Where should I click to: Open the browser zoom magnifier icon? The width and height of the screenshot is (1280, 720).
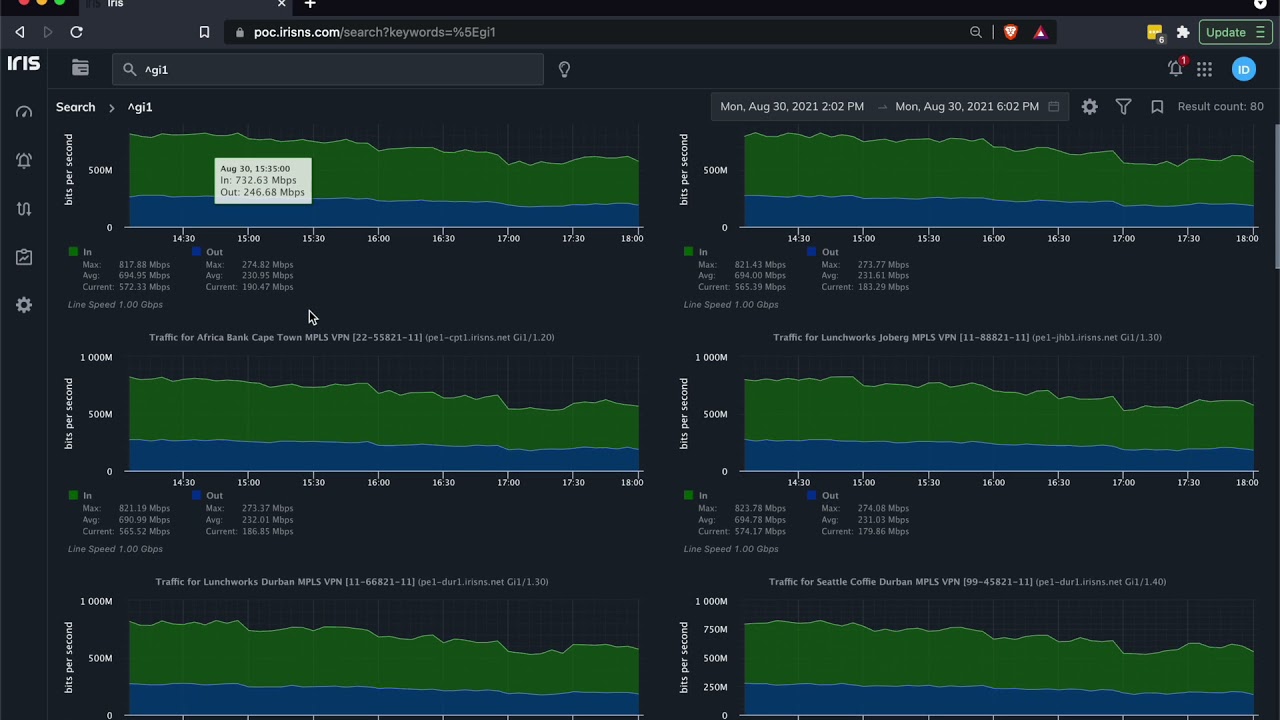(976, 32)
